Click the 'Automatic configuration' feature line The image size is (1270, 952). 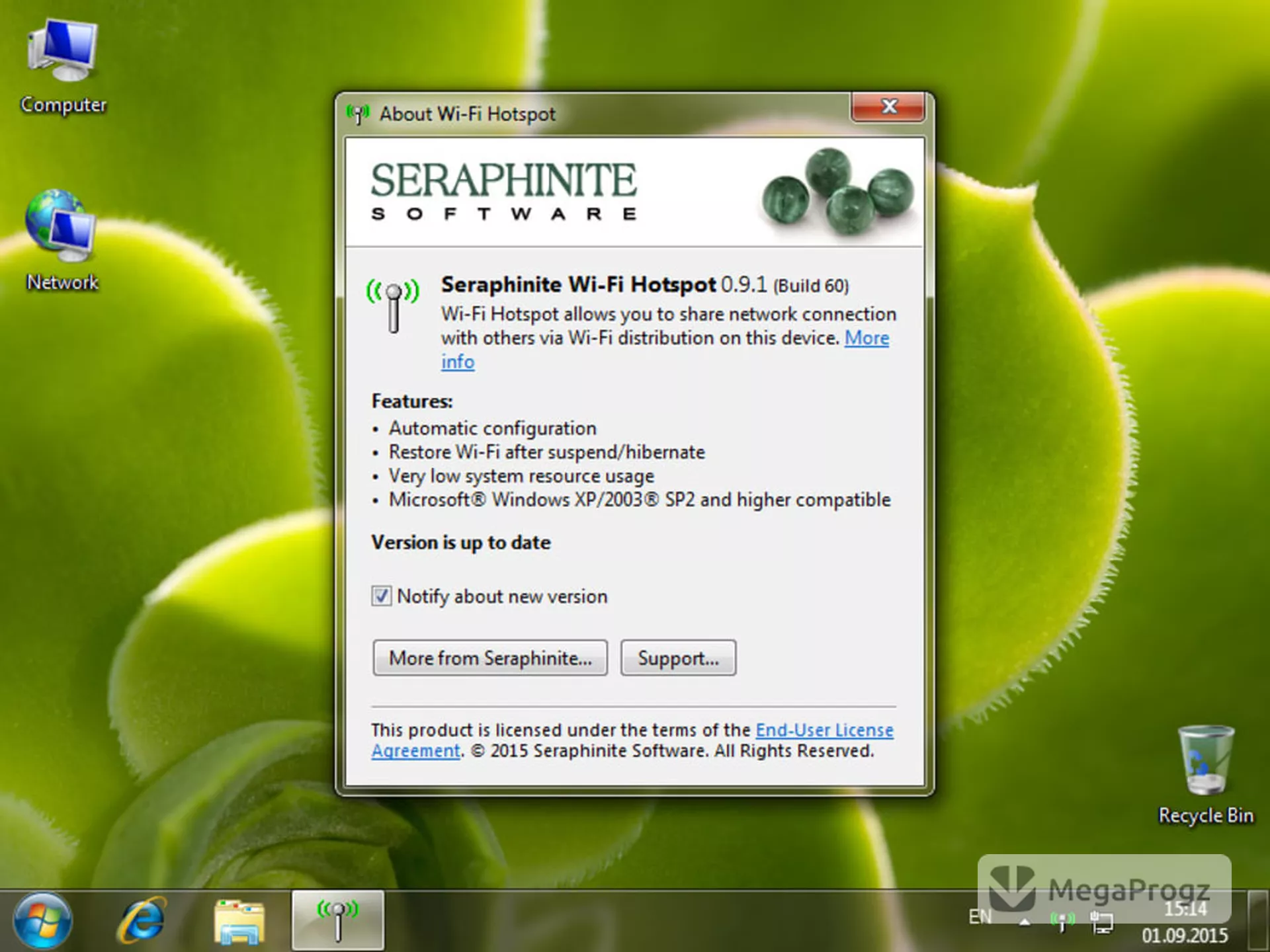pos(492,428)
